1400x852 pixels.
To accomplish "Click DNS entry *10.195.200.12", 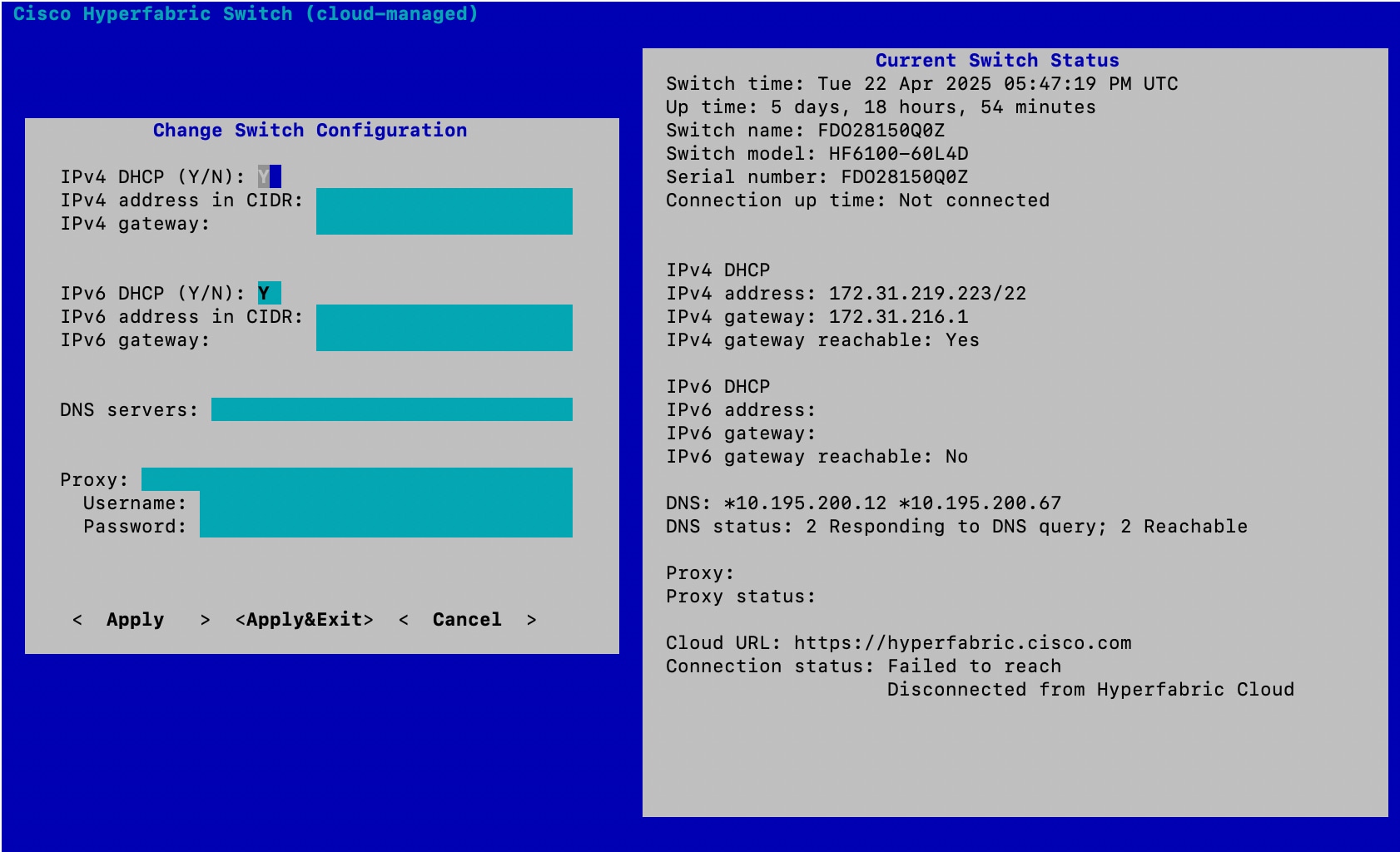I will pyautogui.click(x=805, y=503).
